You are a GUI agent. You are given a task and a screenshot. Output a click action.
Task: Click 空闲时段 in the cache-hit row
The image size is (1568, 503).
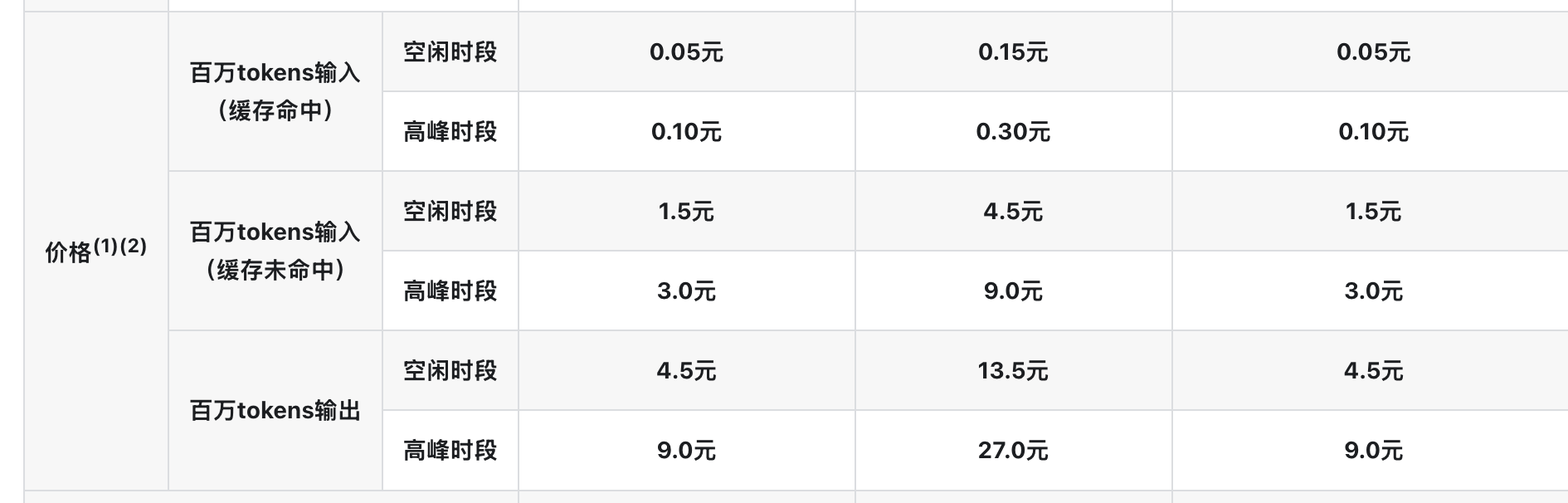pyautogui.click(x=450, y=51)
